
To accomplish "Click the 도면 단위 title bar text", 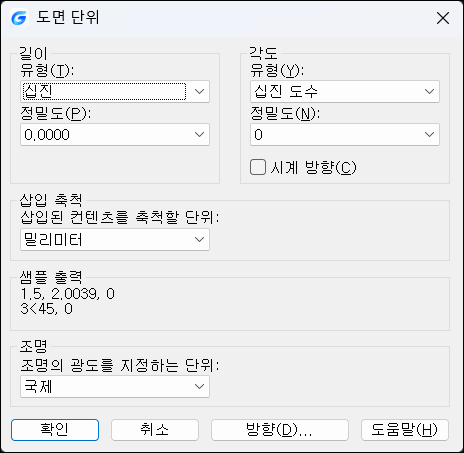I will coord(68,17).
